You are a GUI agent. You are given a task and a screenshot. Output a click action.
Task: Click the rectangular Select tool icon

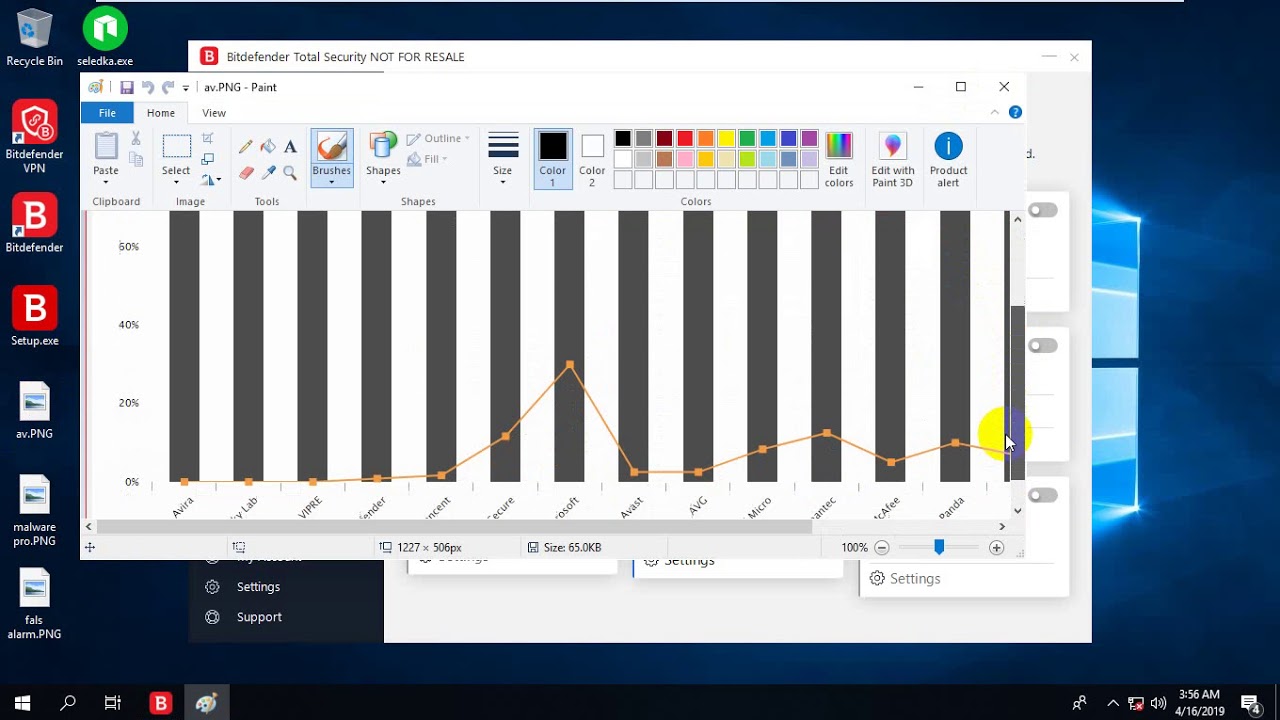pyautogui.click(x=176, y=146)
